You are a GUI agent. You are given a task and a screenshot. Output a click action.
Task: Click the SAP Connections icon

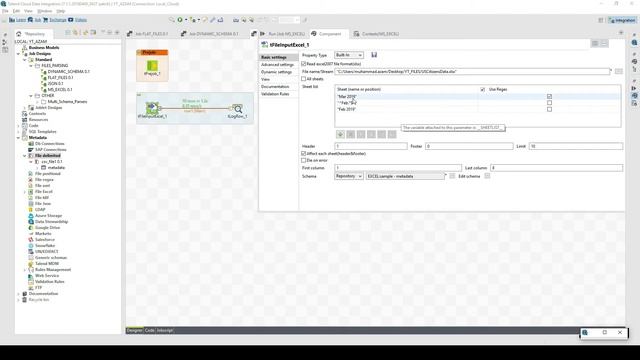click(x=31, y=150)
